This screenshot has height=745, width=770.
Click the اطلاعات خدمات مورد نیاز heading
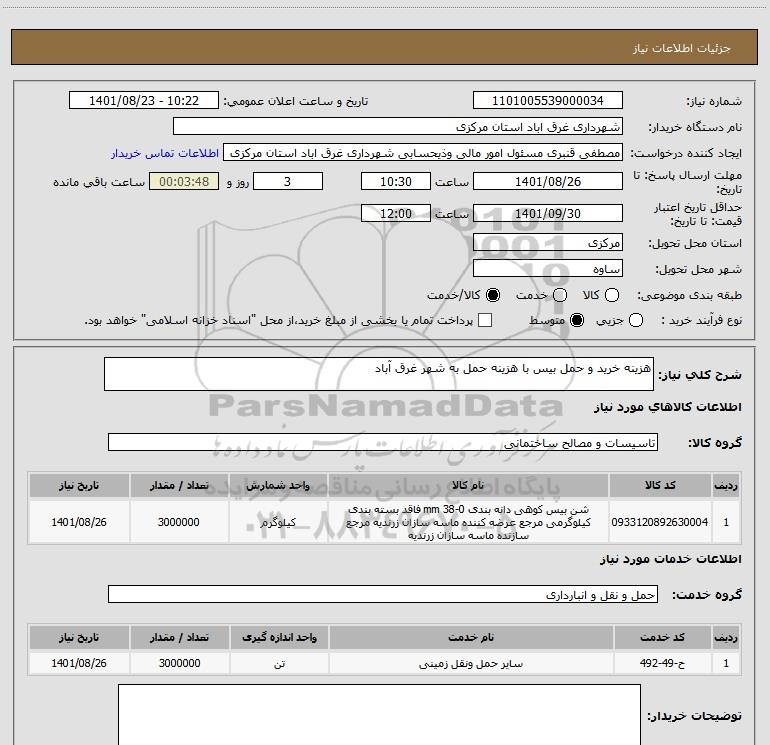pos(671,559)
